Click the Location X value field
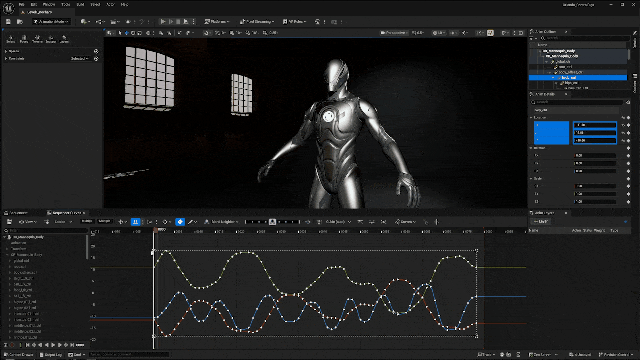 pyautogui.click(x=595, y=125)
